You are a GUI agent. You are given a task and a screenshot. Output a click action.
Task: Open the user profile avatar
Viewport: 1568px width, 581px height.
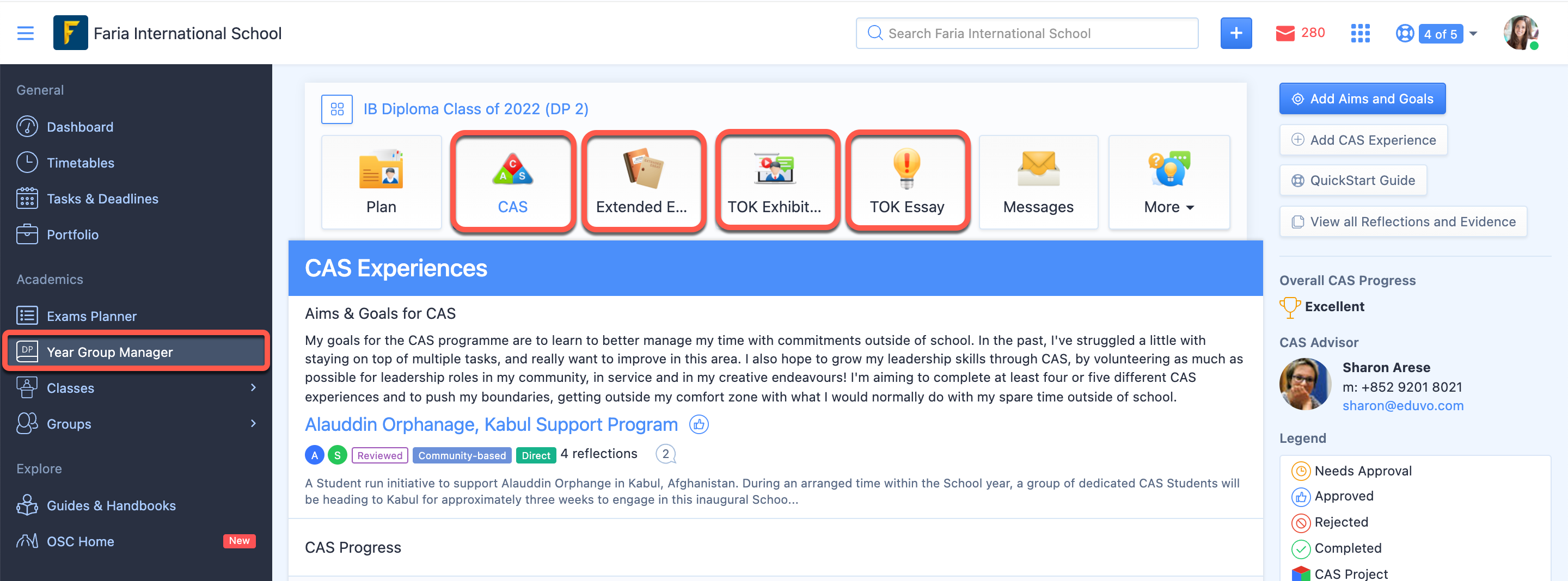[x=1520, y=33]
